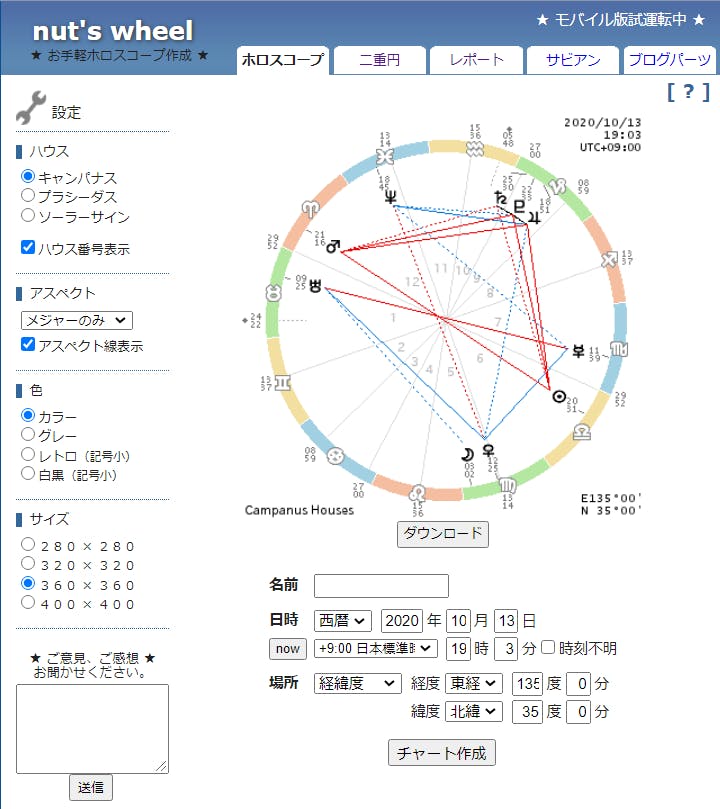Click the Taurus sign symbol on wheel
Screen dimensions: 720x809
[273, 293]
